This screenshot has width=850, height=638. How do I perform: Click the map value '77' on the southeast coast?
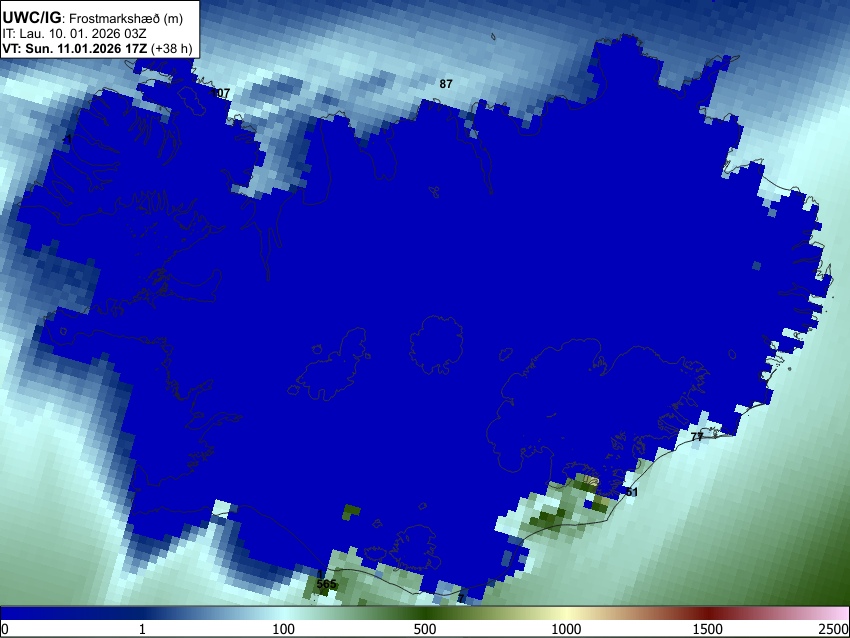point(697,436)
